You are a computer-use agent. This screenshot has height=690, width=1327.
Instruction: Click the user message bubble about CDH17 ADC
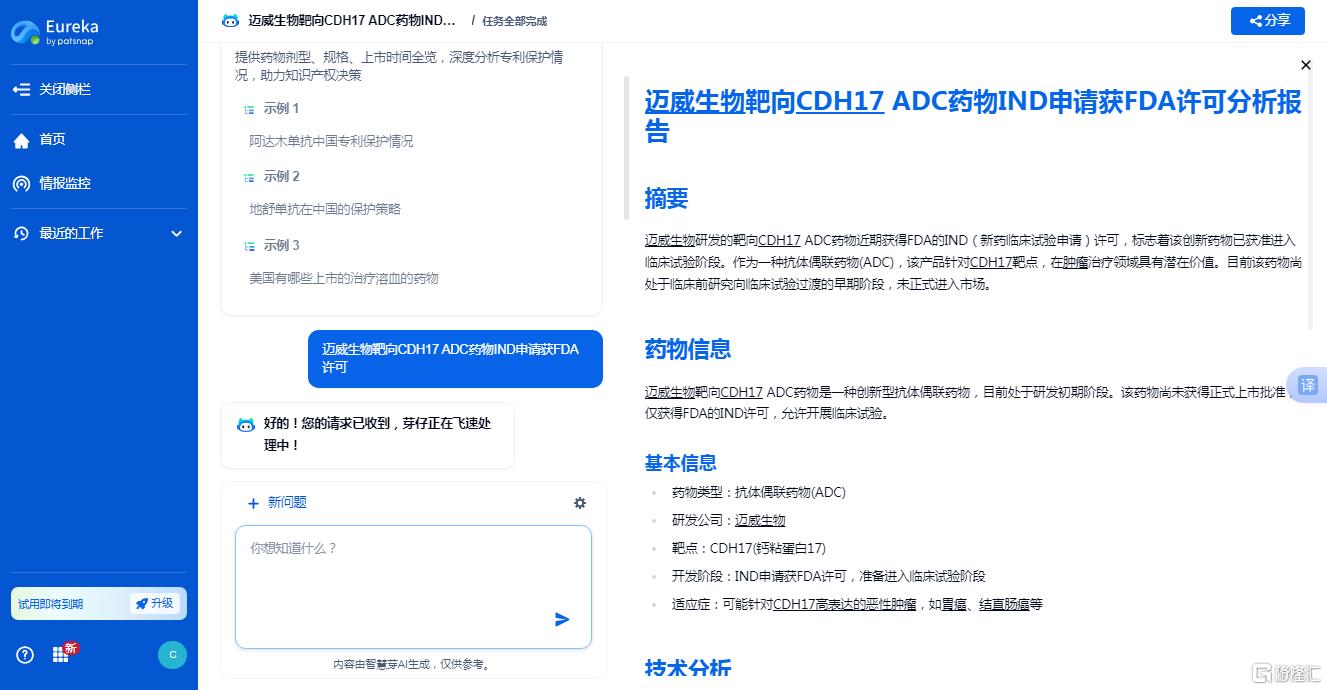point(455,358)
